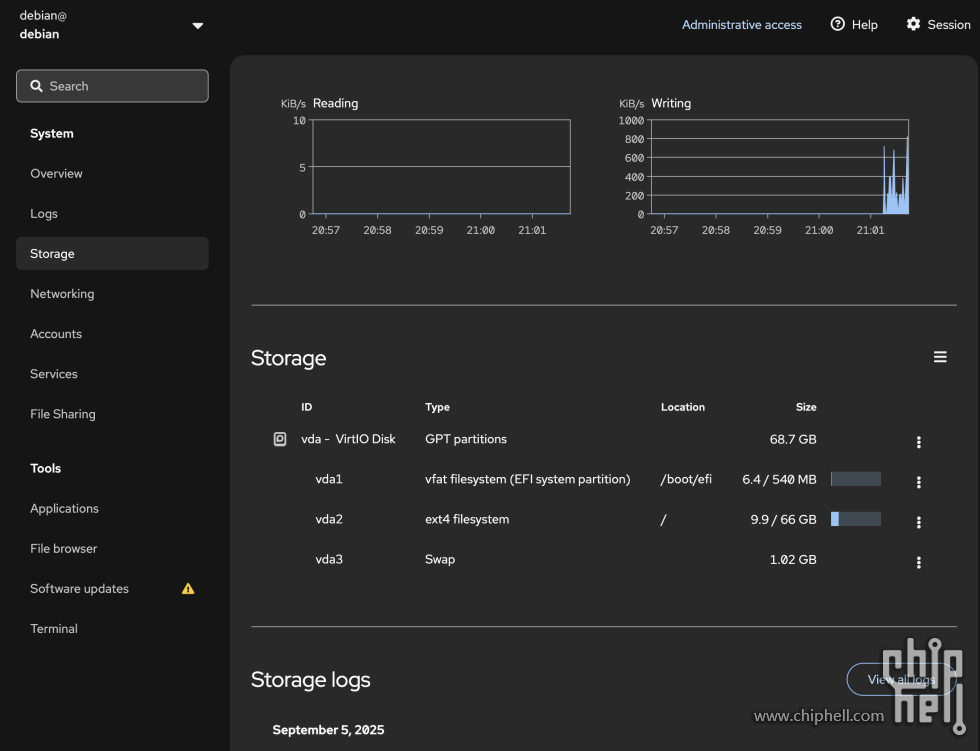The height and width of the screenshot is (751, 980).
Task: Click the search magnifier icon
Action: pos(36,86)
